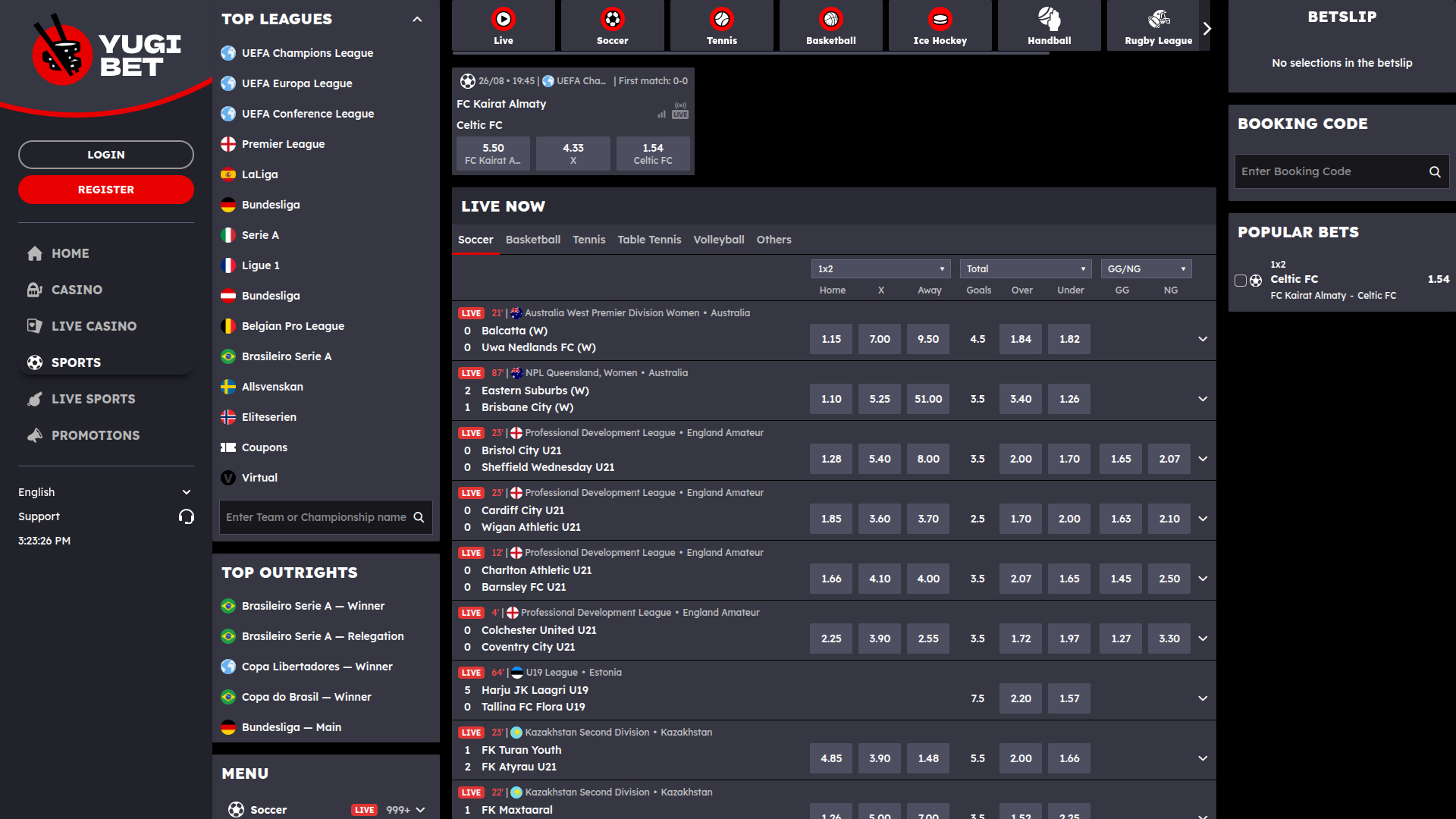1456x819 pixels.
Task: Open Live Casino from side menu
Action: pos(94,326)
